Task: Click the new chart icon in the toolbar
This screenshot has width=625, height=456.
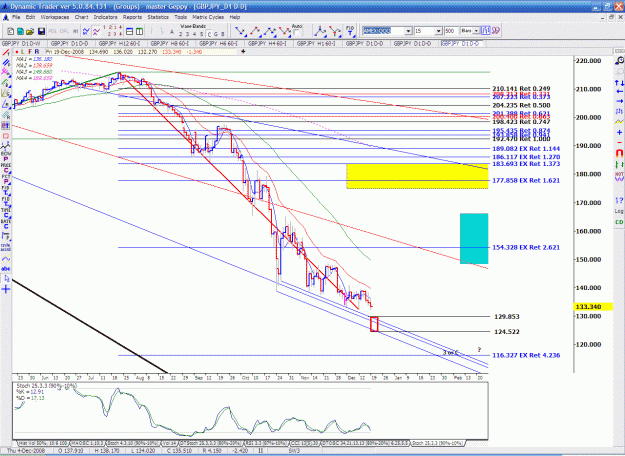Action: click(10, 31)
